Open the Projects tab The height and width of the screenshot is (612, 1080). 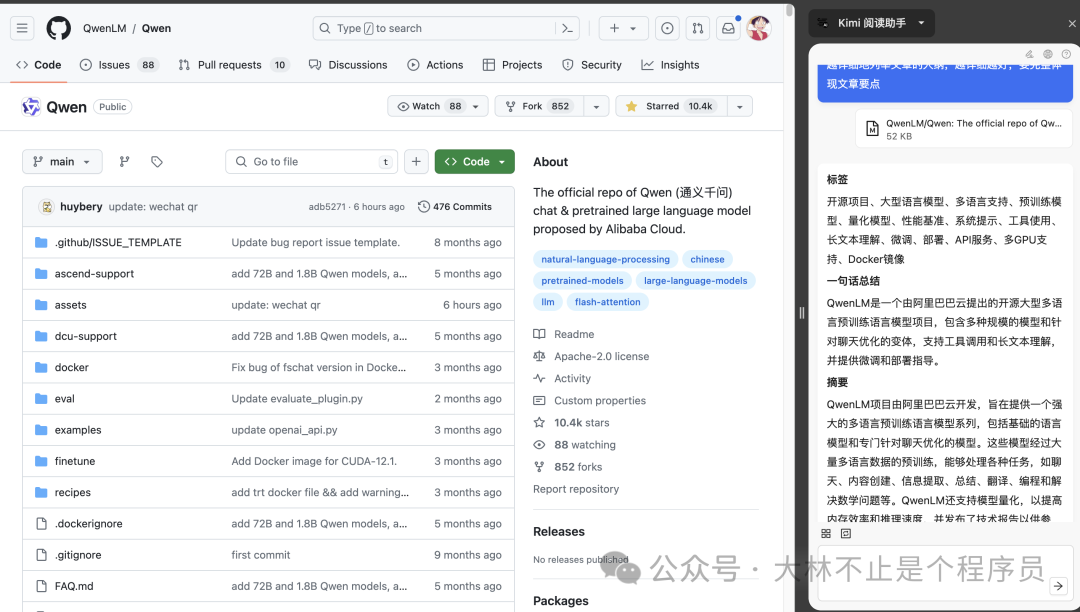pyautogui.click(x=512, y=65)
